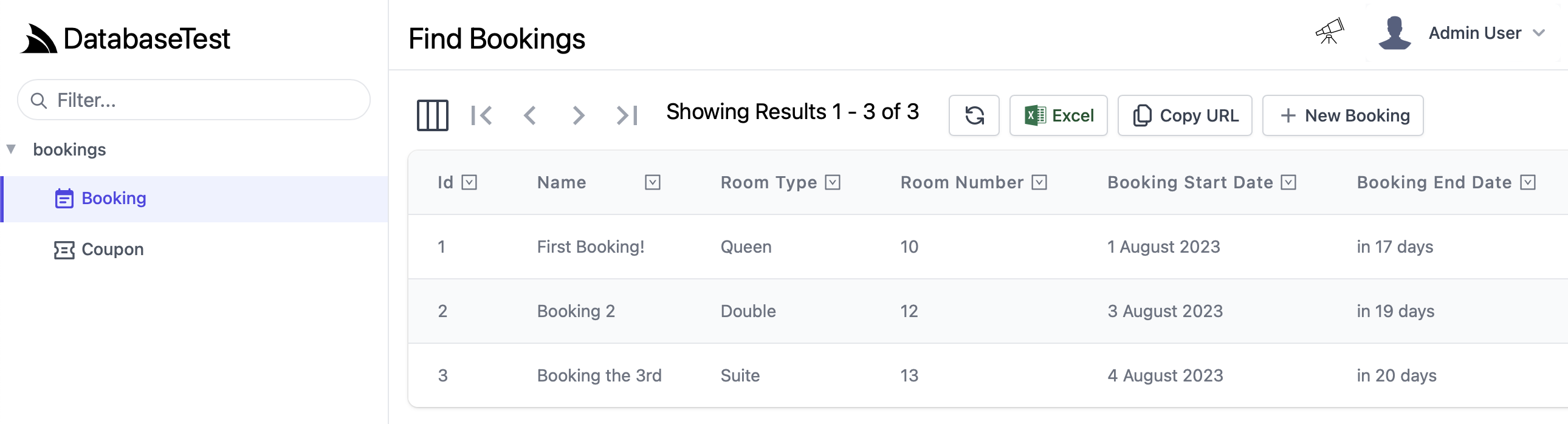Click the Admin User avatar
The image size is (1568, 424).
(x=1395, y=33)
